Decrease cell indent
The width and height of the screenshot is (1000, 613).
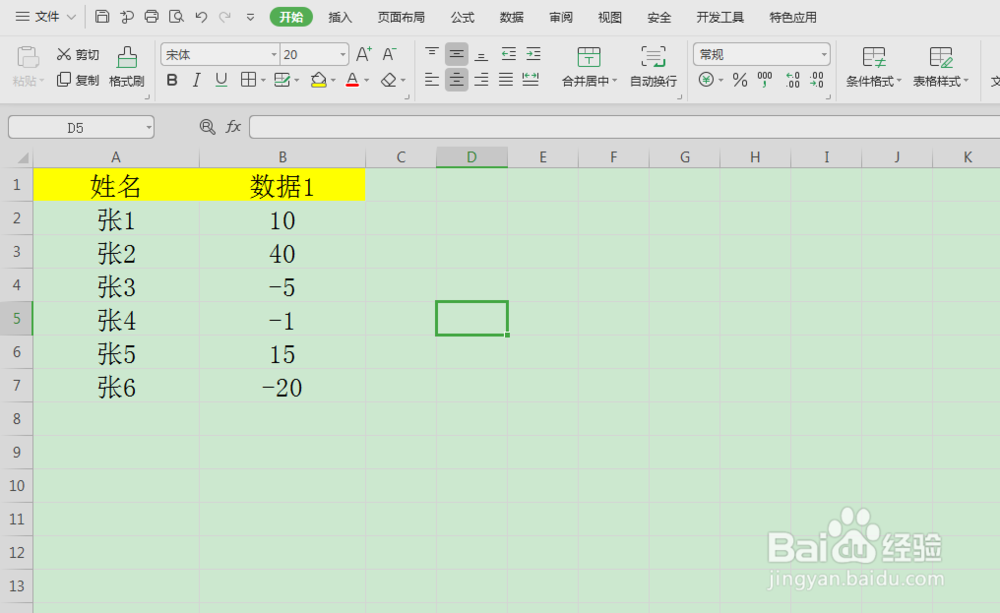click(x=508, y=54)
